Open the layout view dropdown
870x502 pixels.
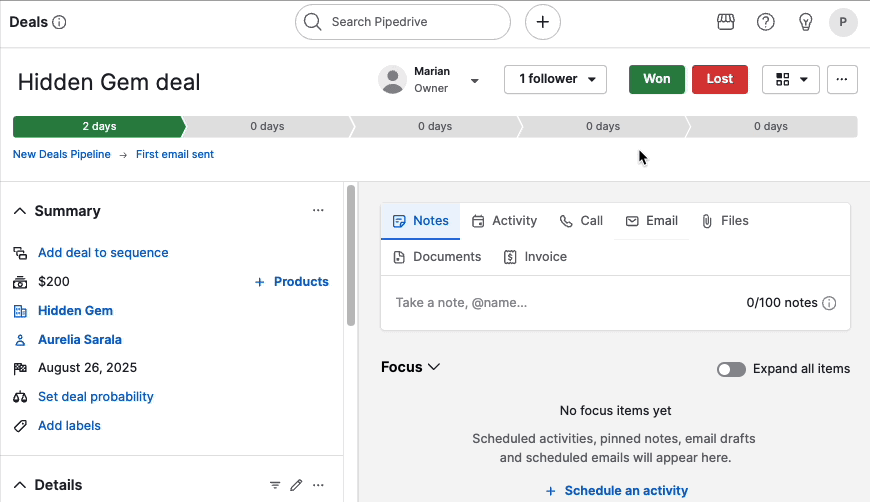(790, 79)
